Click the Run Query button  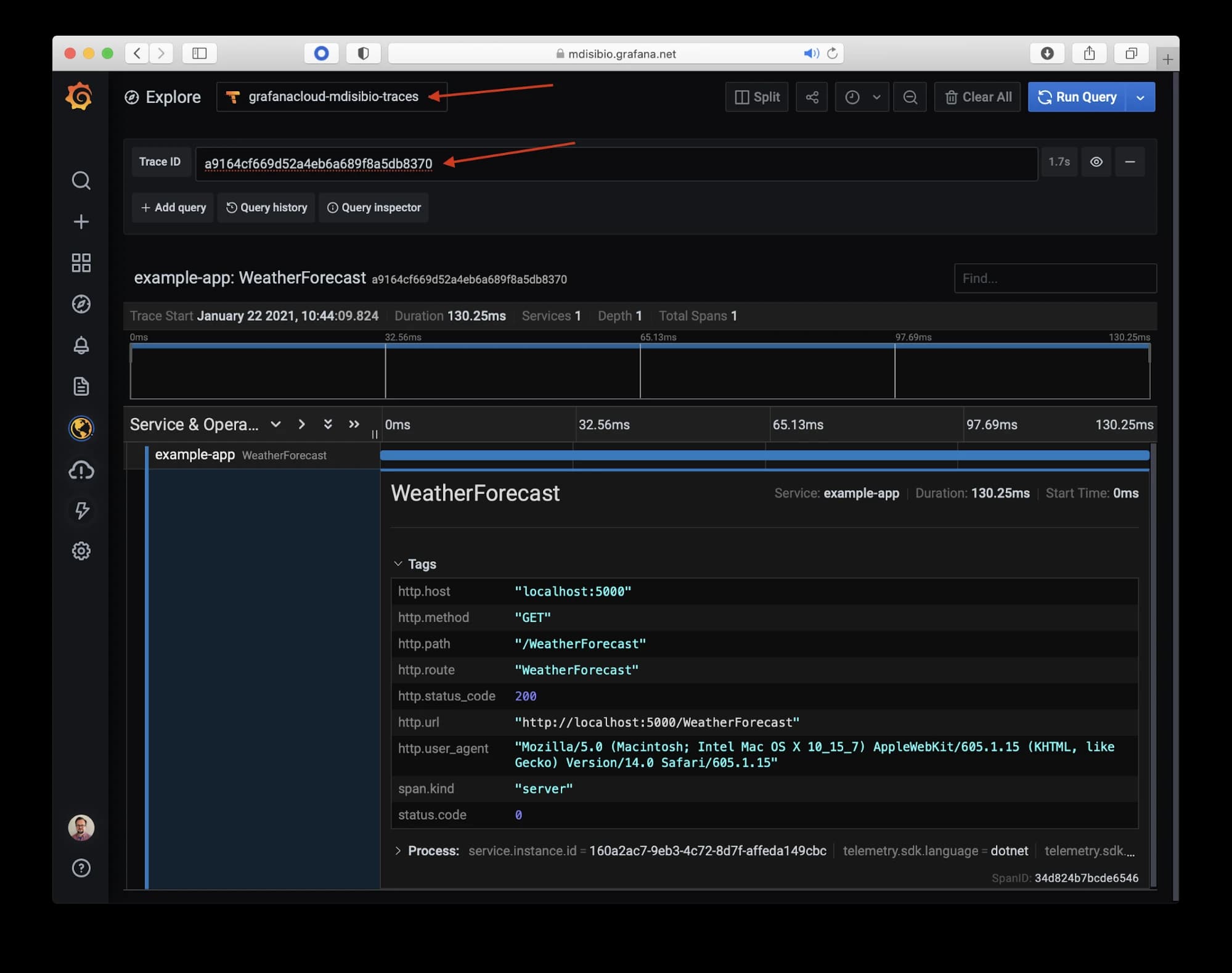[x=1077, y=97]
